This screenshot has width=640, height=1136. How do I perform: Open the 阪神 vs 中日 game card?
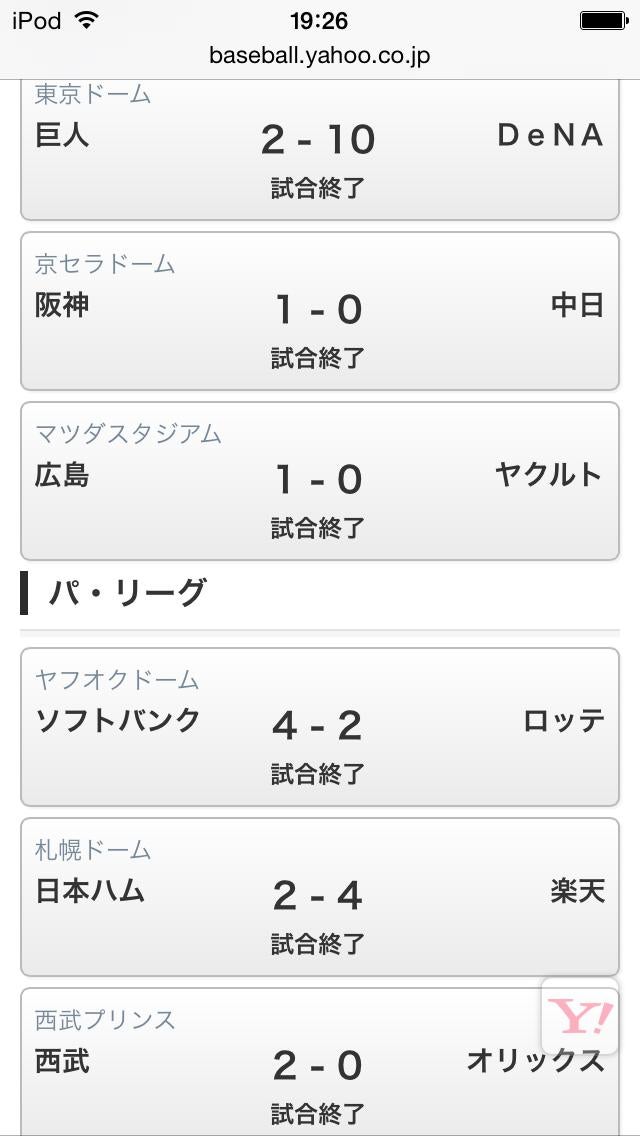(320, 311)
